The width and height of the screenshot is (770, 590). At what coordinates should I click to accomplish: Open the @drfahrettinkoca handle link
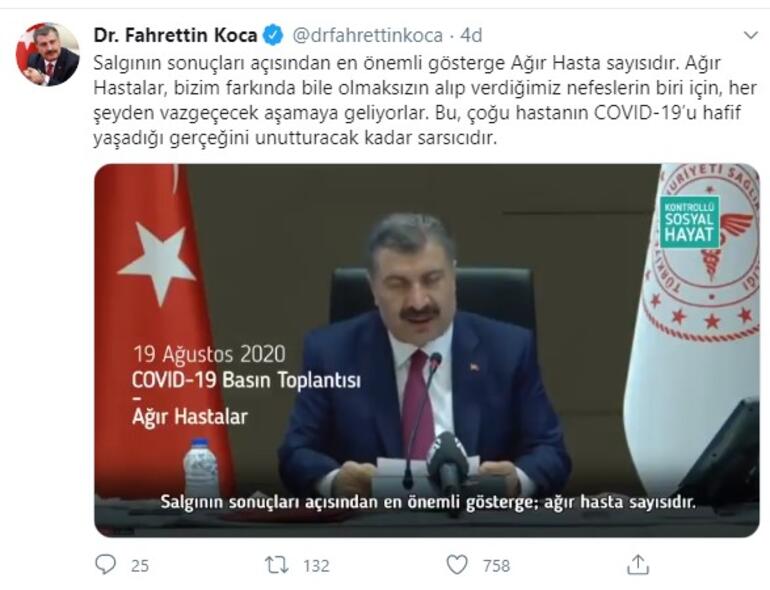[x=368, y=35]
